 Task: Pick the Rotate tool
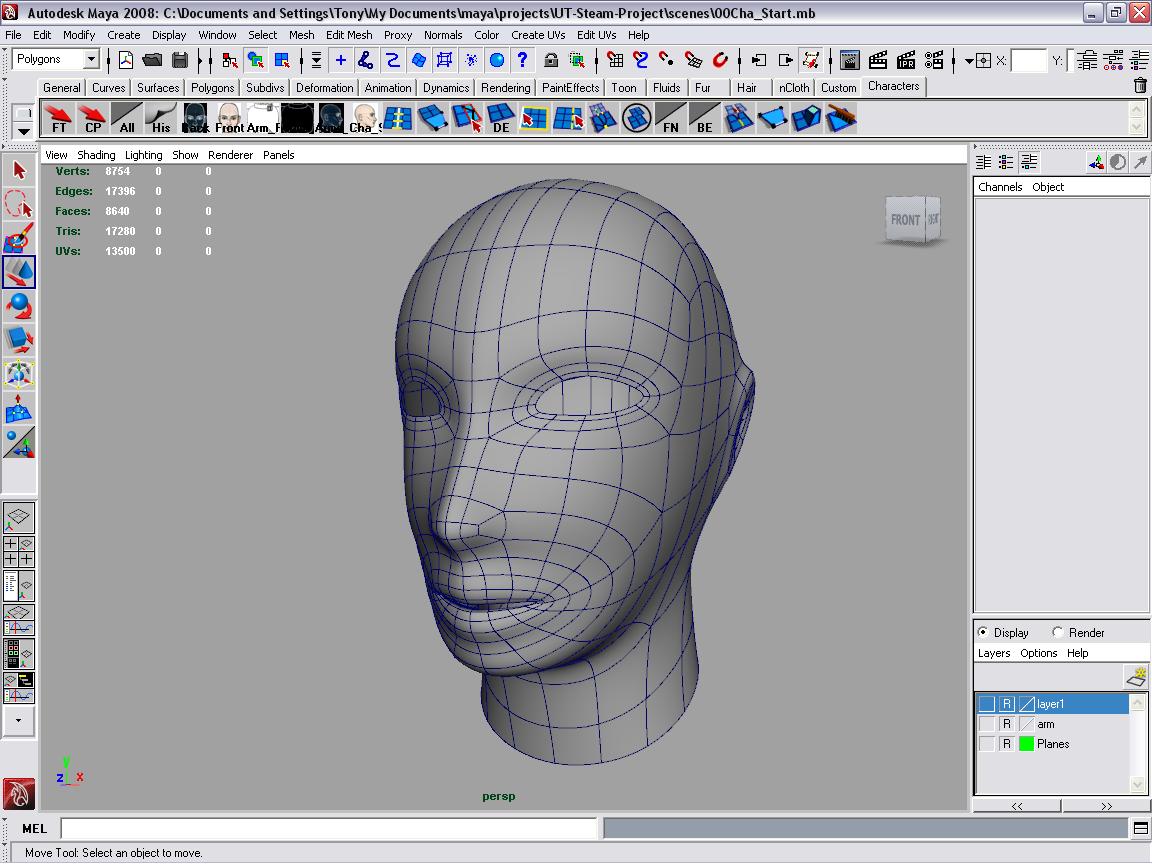tap(19, 306)
